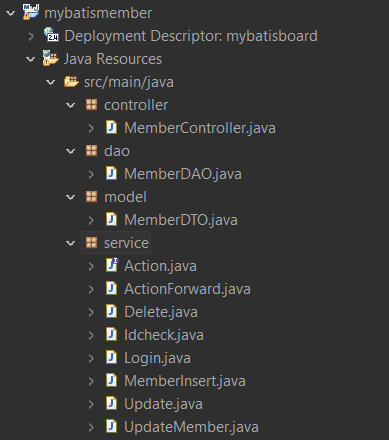Expand Login.java members
Screen dimensions: 389x440
tap(91, 358)
